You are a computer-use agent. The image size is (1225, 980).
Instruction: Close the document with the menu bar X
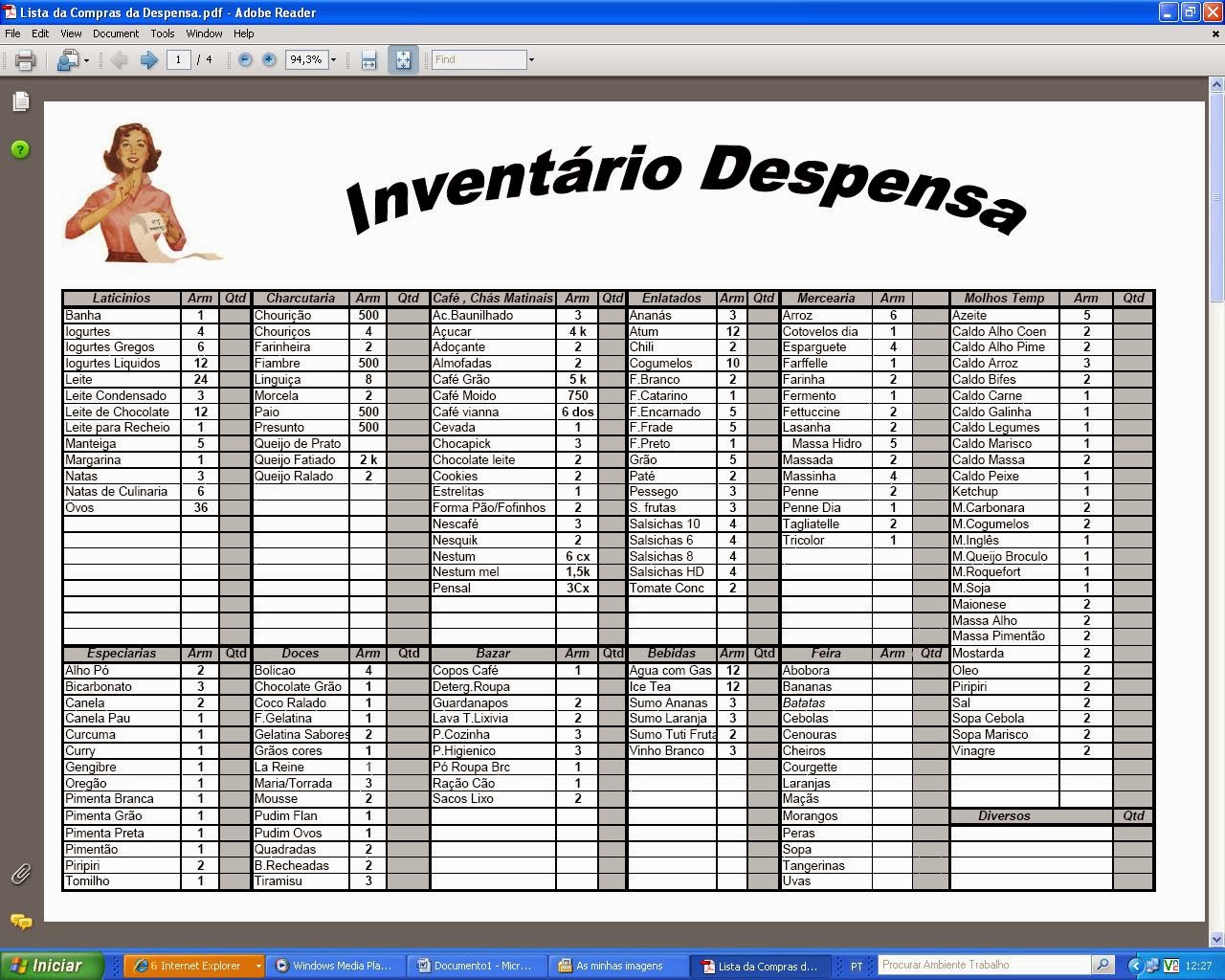[1216, 33]
